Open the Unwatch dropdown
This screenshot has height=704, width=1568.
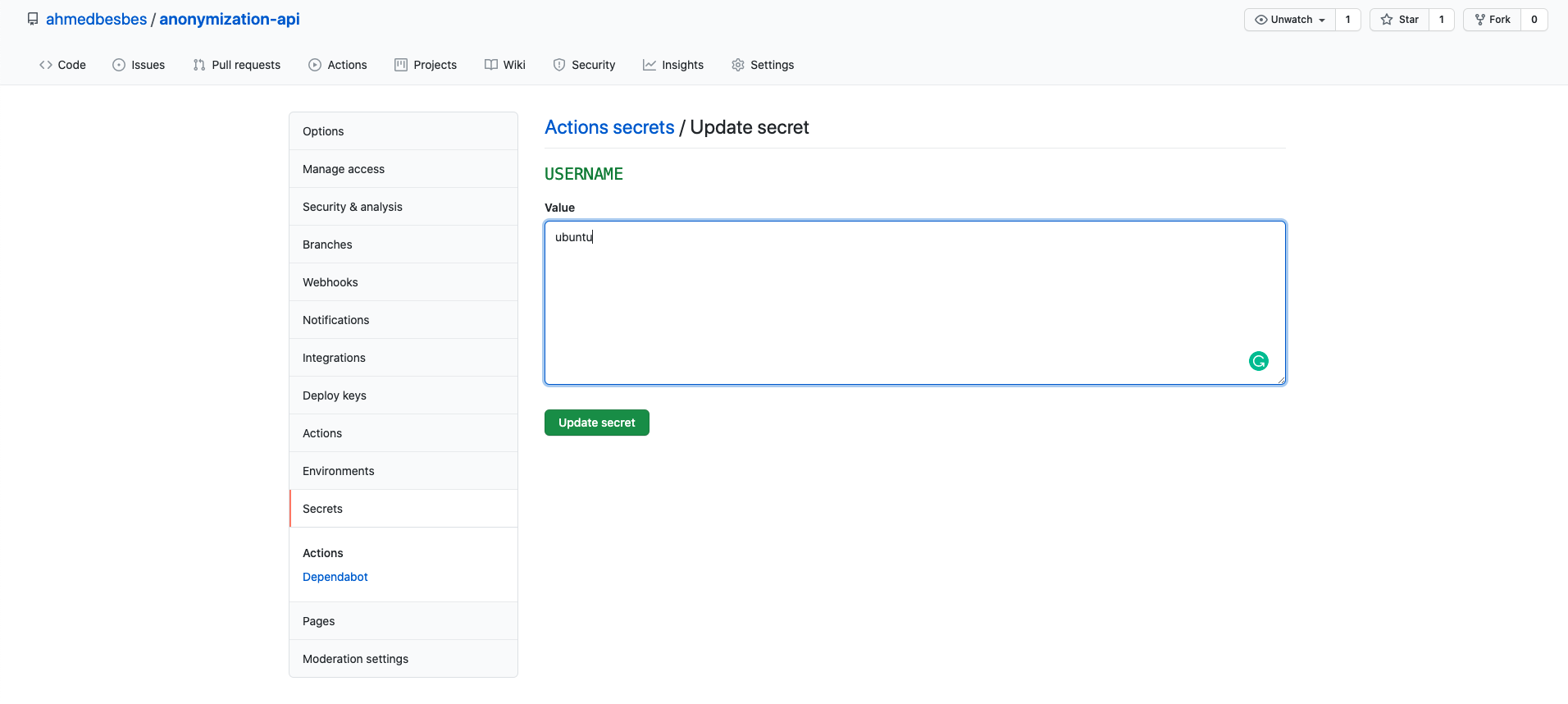pos(1290,20)
